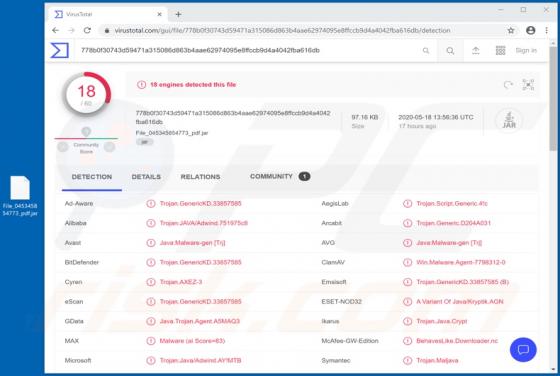The height and width of the screenshot is (376, 560).
Task: Click the File_045345854773_pdf.jar filename text
Action: pos(172,133)
